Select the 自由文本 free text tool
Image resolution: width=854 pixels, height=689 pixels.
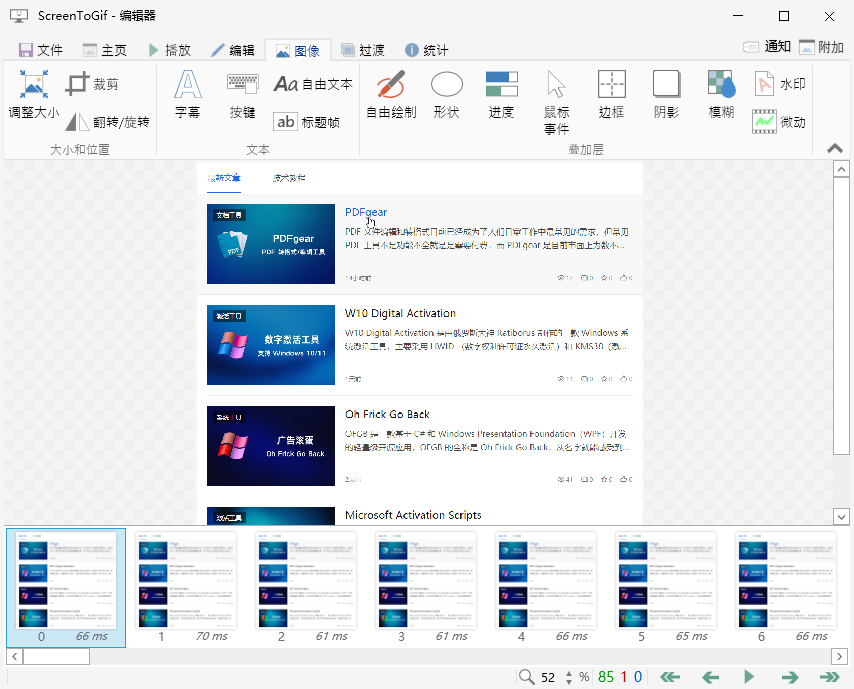(313, 84)
